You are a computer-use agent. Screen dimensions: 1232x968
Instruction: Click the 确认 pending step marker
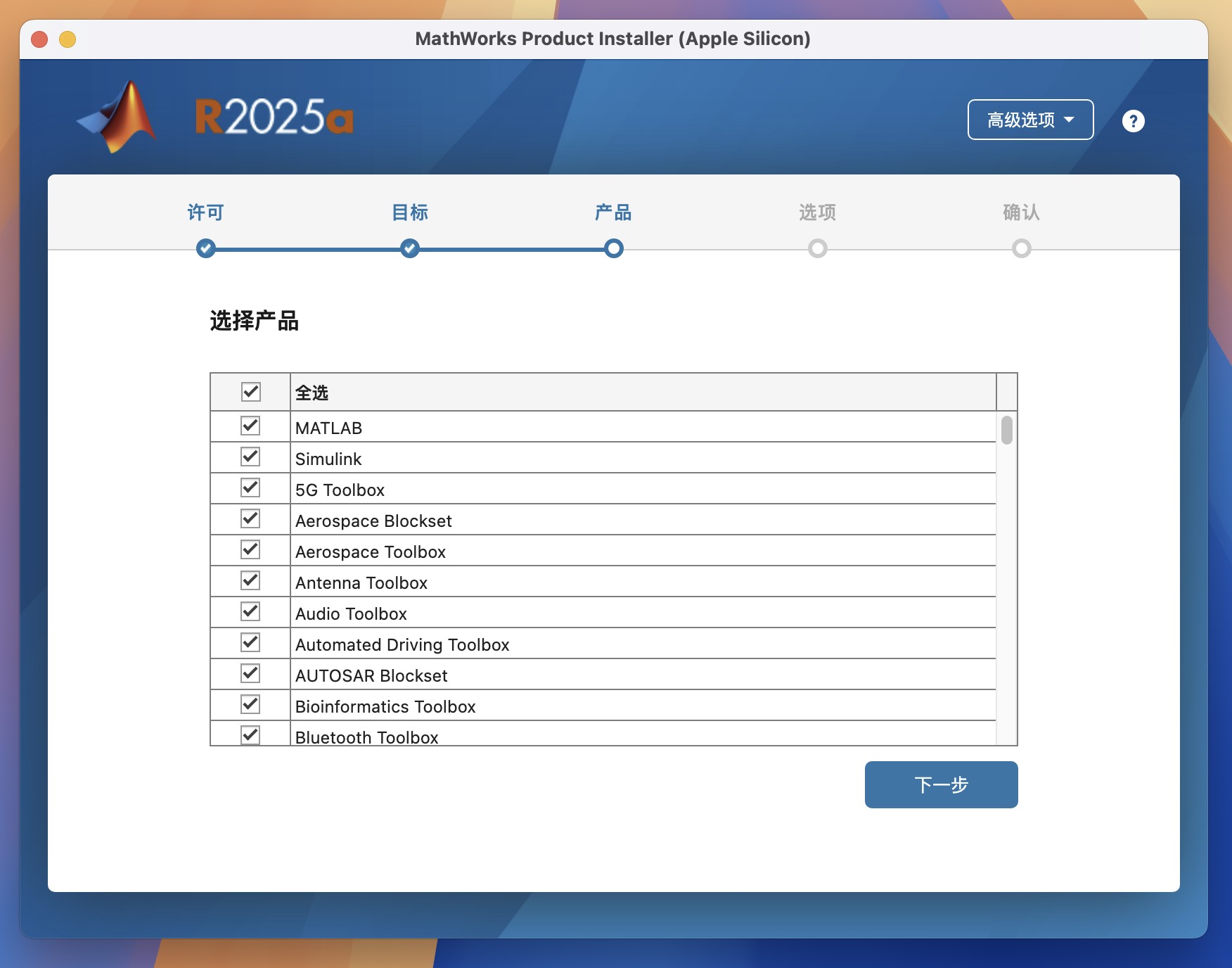click(x=1021, y=248)
